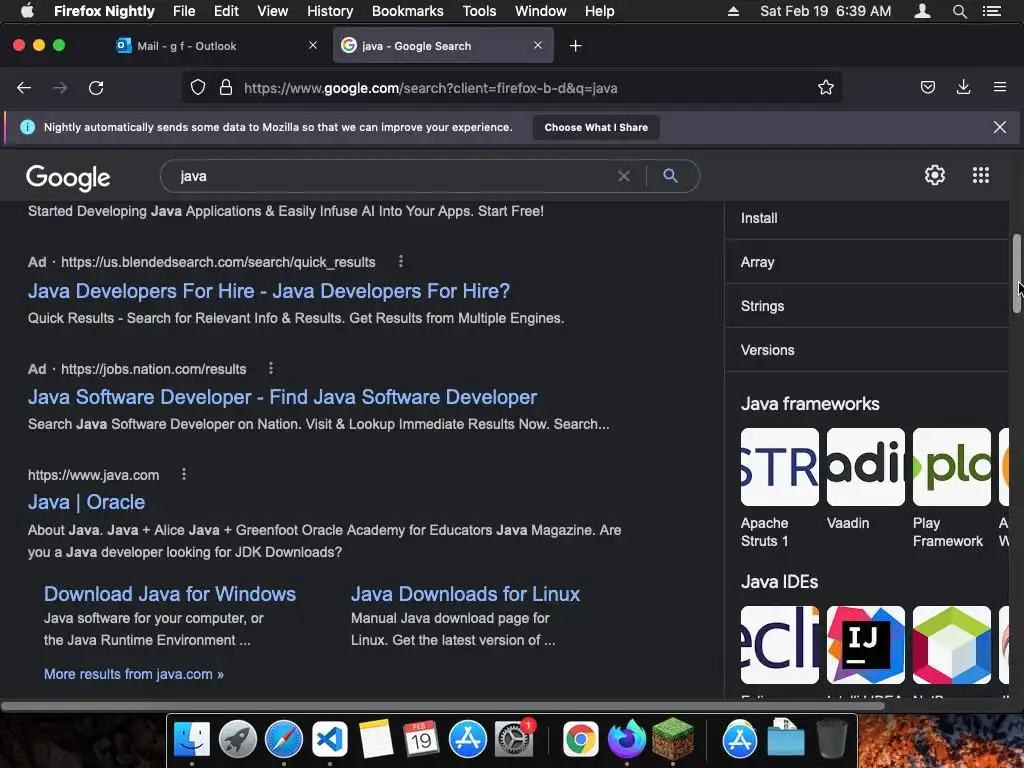This screenshot has height=768, width=1024.
Task: Click the padlock site security icon
Action: point(226,88)
